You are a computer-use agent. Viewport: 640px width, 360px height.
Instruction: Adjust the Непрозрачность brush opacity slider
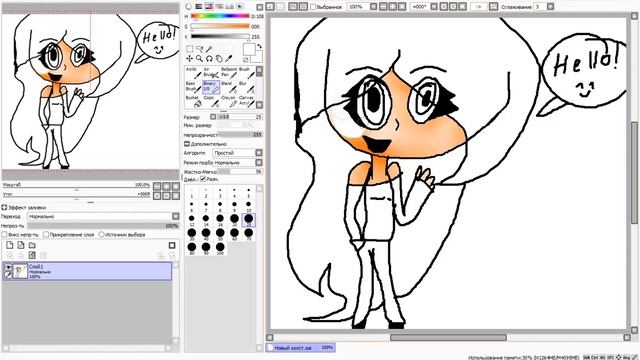tap(240, 134)
